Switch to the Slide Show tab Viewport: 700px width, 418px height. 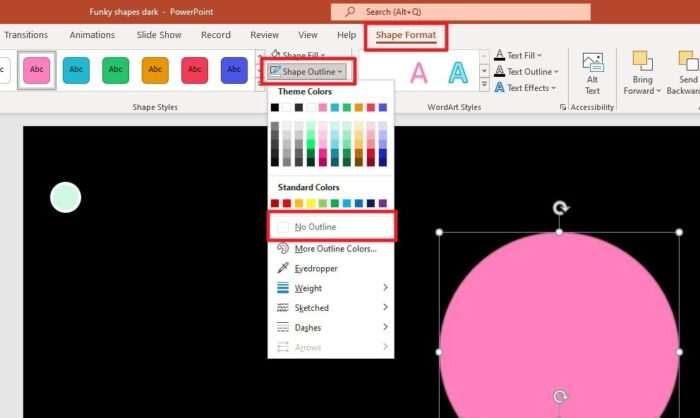pos(159,35)
